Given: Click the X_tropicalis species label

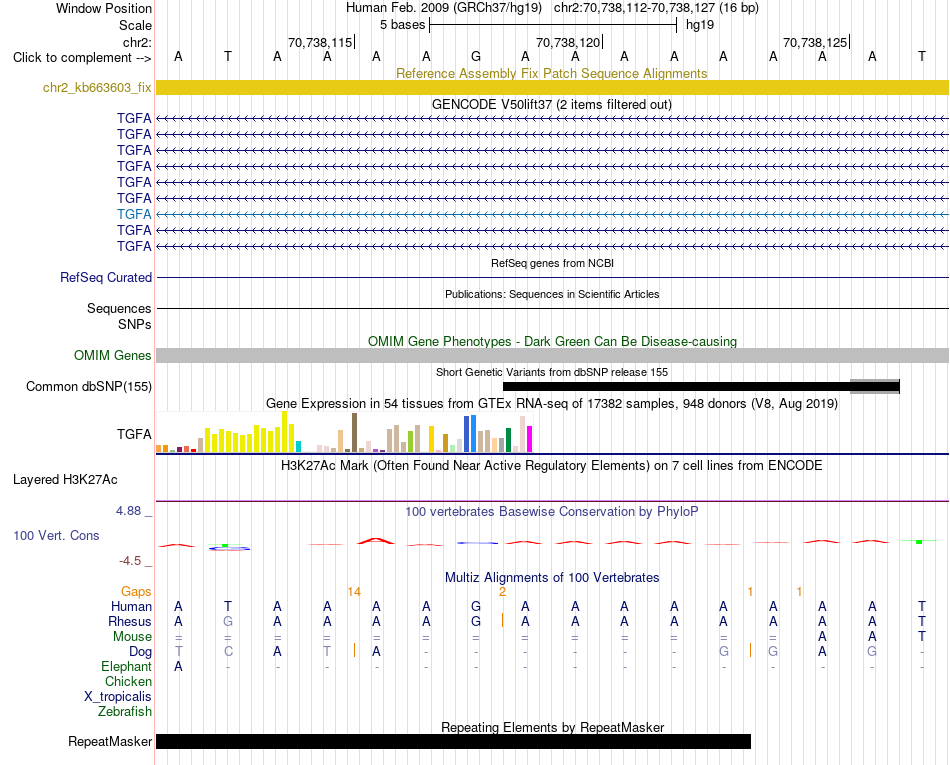Looking at the screenshot, I should pos(118,697).
